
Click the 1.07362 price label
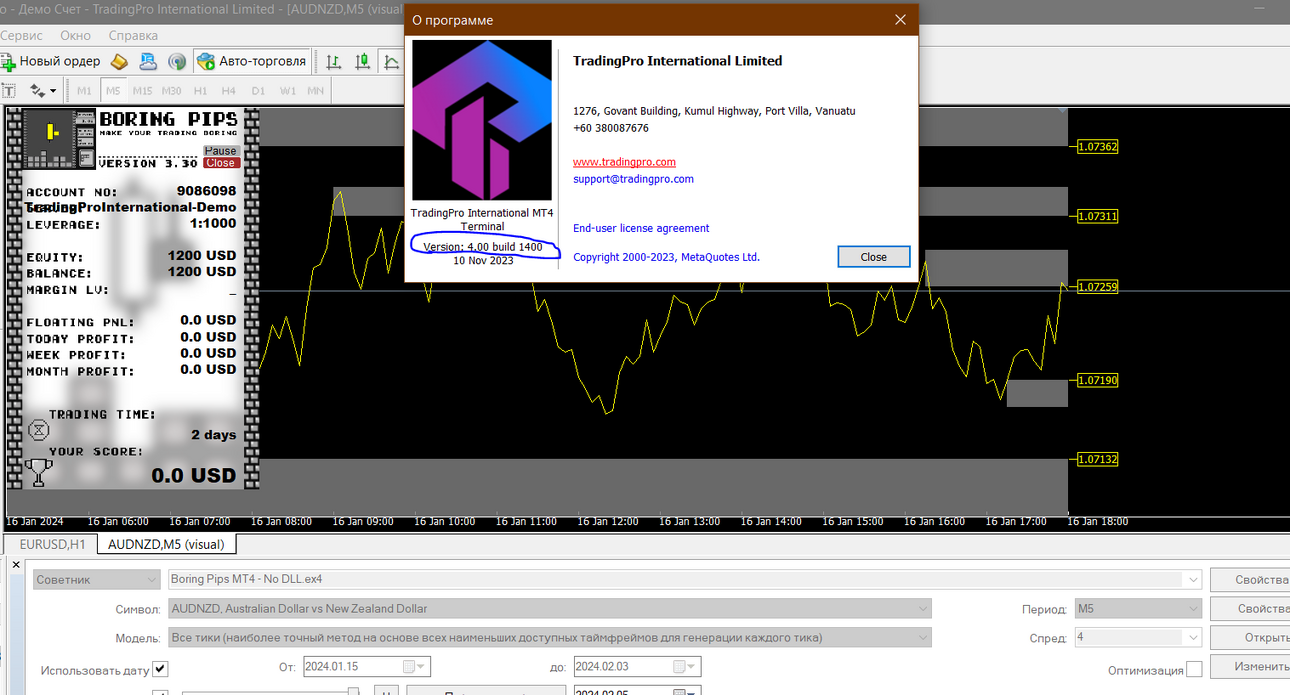click(x=1098, y=146)
